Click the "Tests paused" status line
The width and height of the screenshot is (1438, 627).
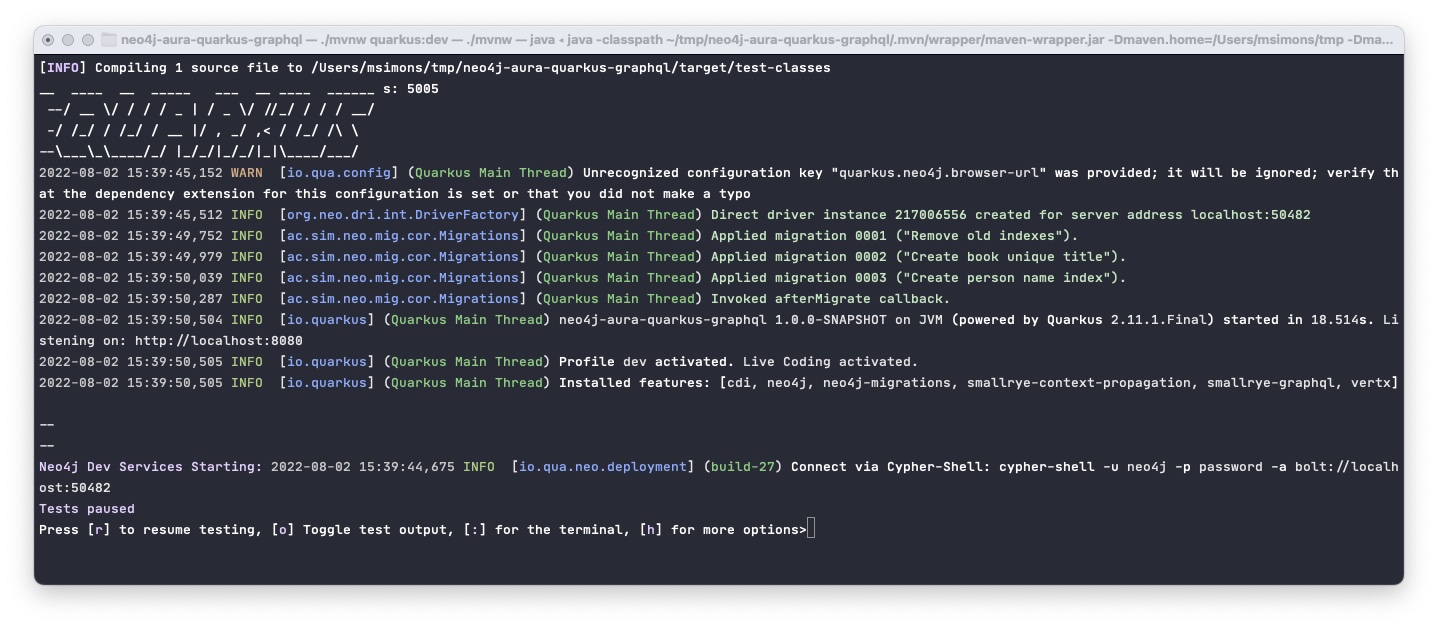coord(87,509)
